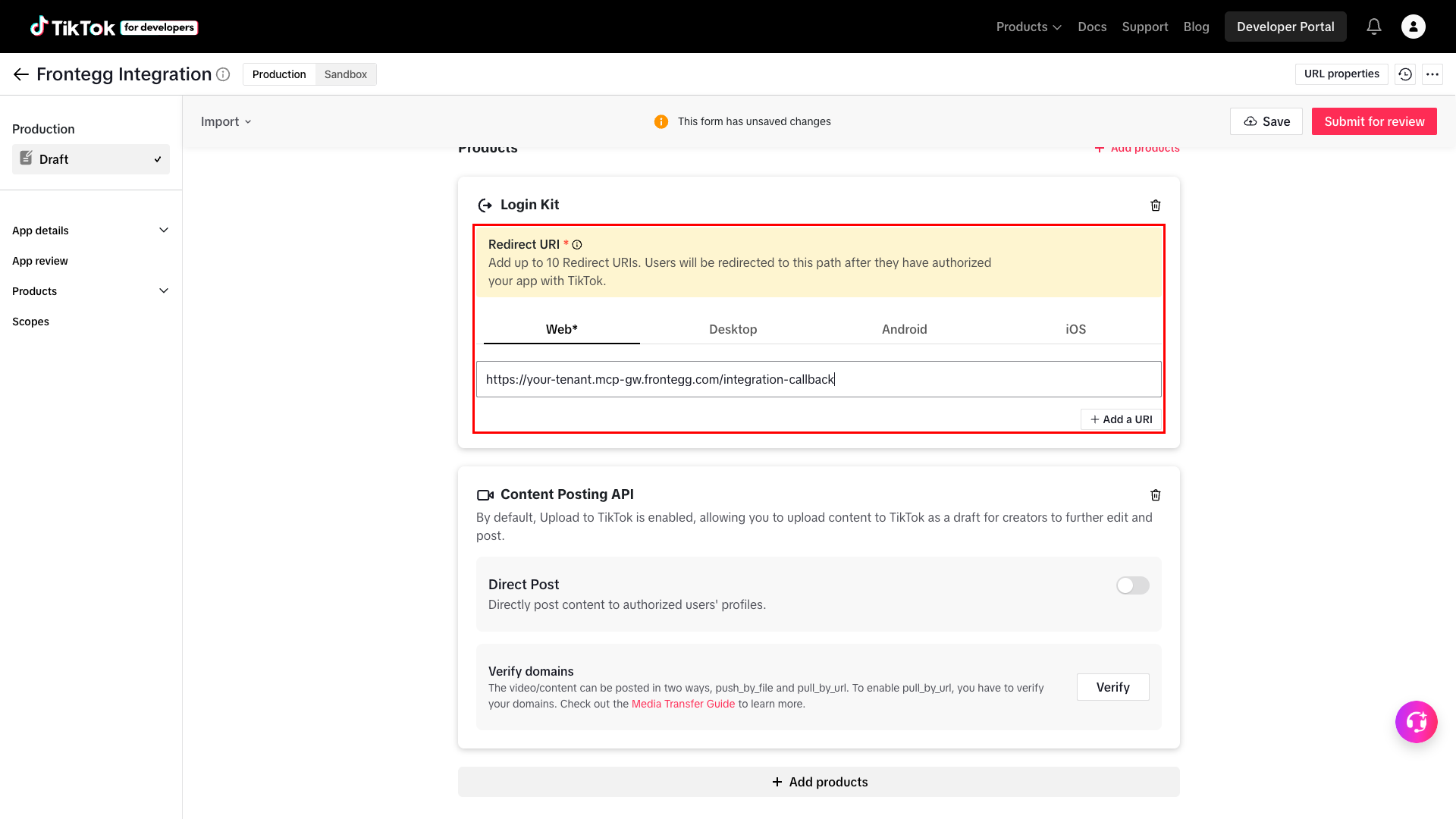Click the Developer Portal button

click(x=1285, y=27)
